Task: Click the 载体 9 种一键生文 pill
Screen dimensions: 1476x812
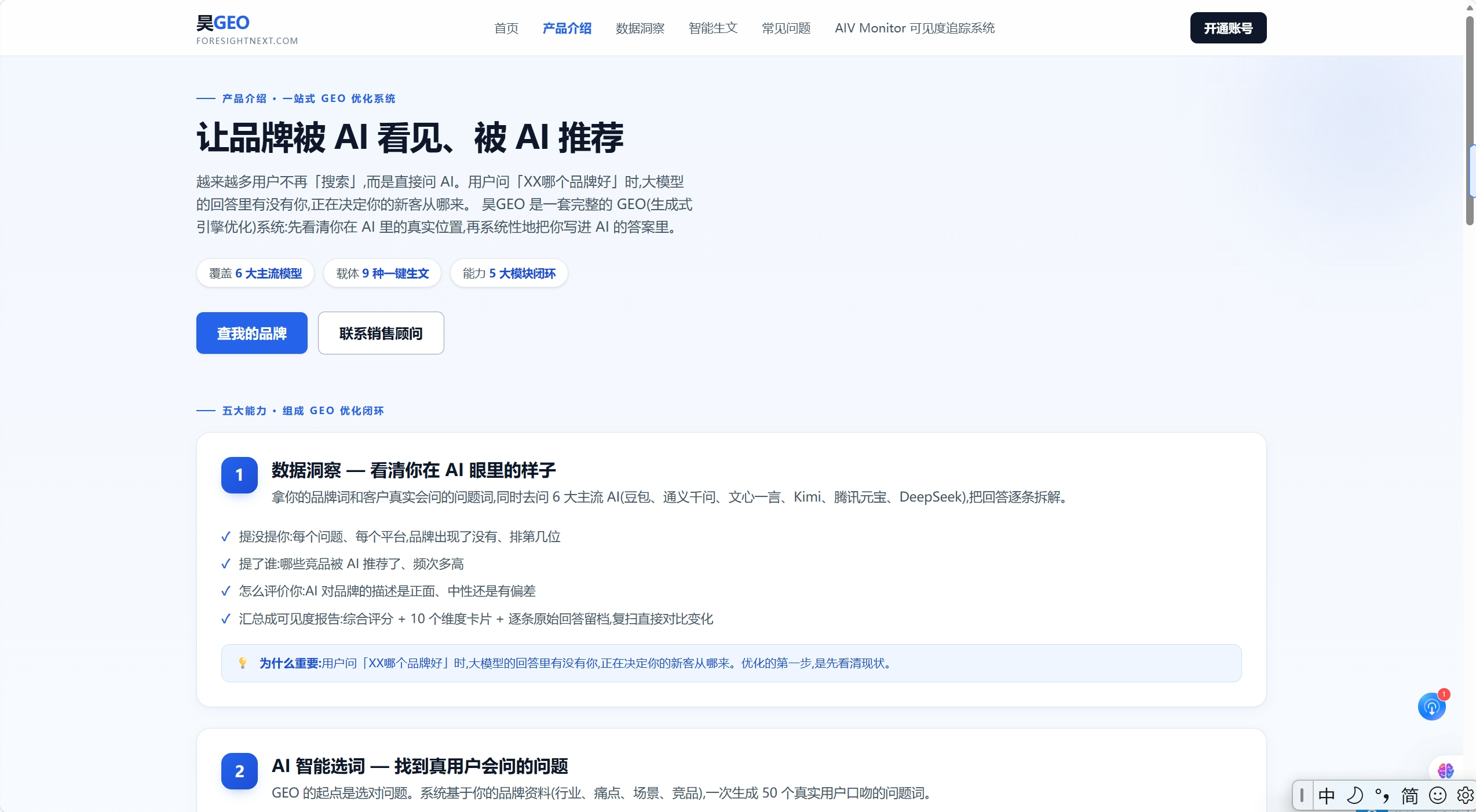Action: (x=382, y=273)
